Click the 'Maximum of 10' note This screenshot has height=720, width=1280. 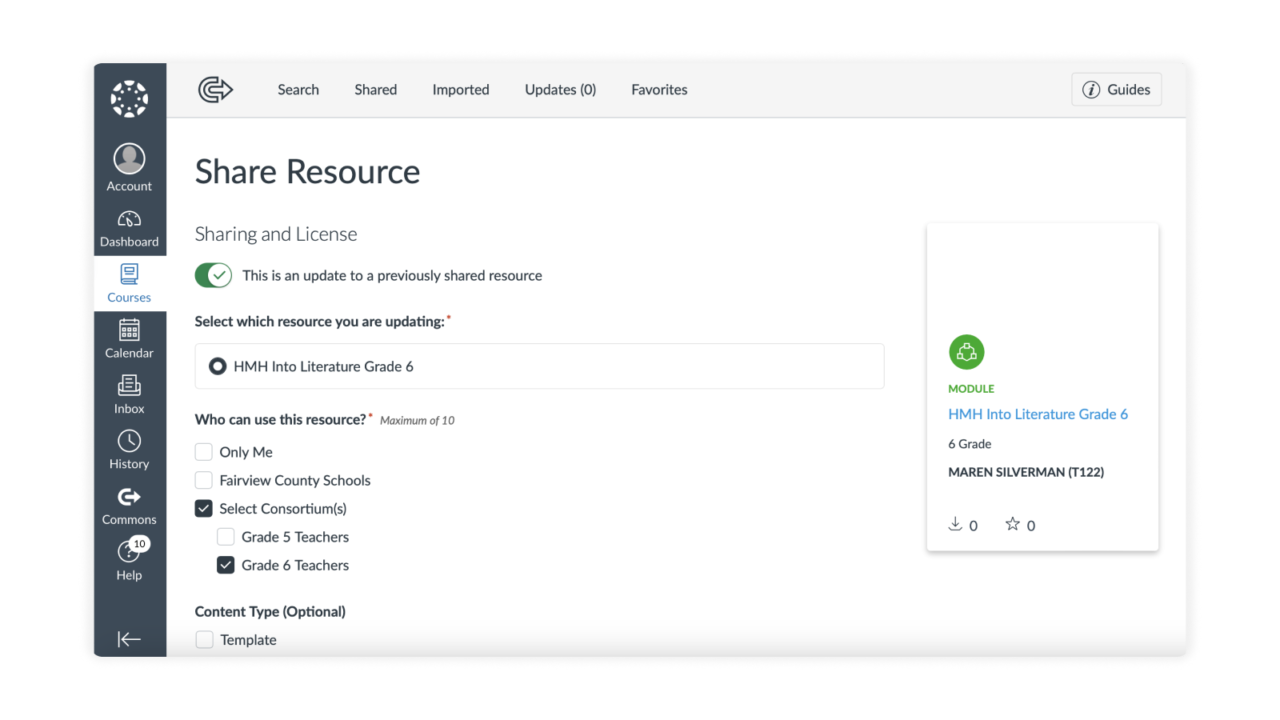click(x=417, y=421)
